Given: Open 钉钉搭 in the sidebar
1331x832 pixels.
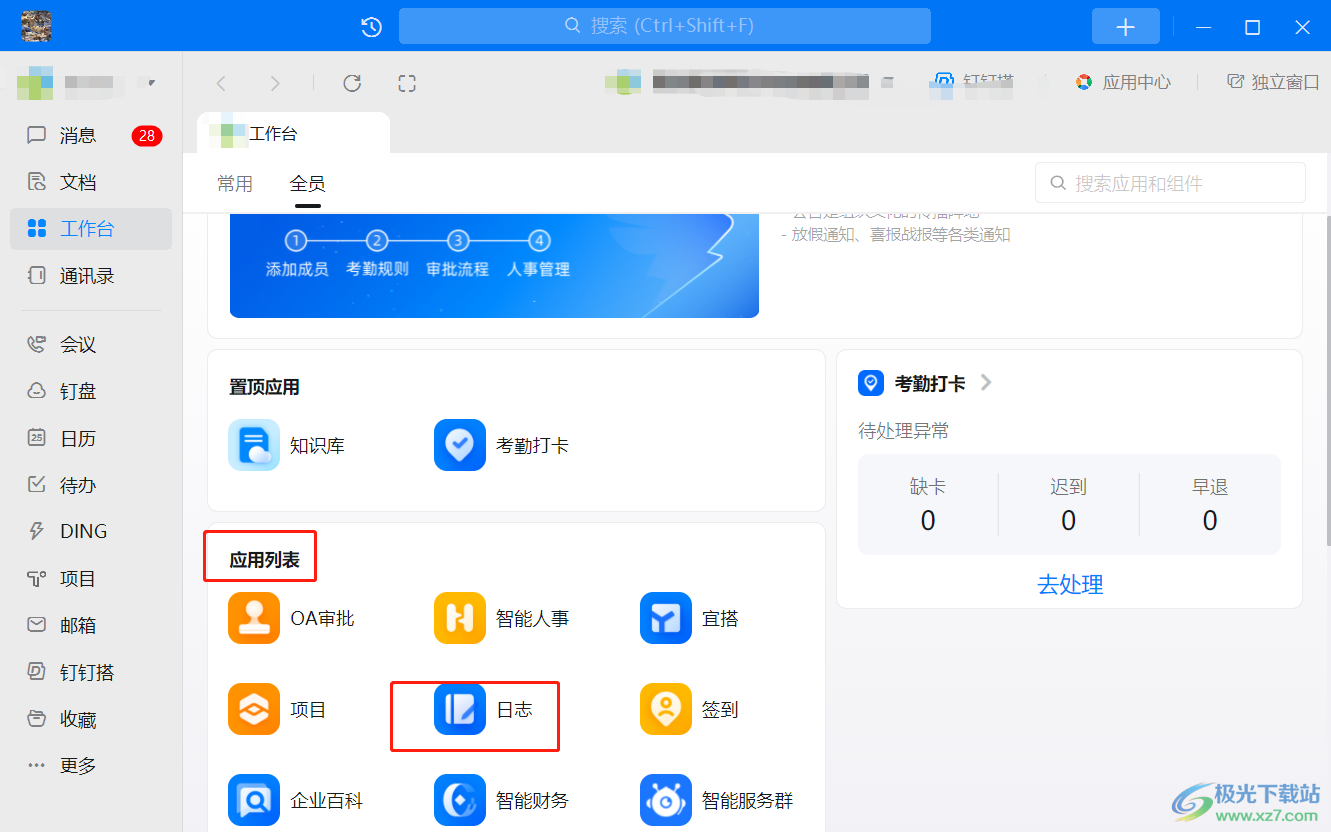Looking at the screenshot, I should tap(90, 673).
